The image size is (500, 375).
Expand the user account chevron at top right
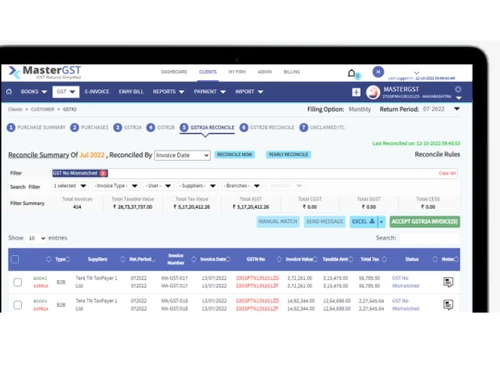click(416, 73)
